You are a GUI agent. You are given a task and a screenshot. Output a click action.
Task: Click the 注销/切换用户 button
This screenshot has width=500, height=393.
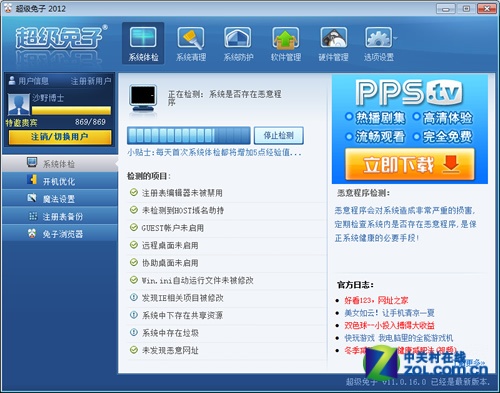click(x=60, y=137)
